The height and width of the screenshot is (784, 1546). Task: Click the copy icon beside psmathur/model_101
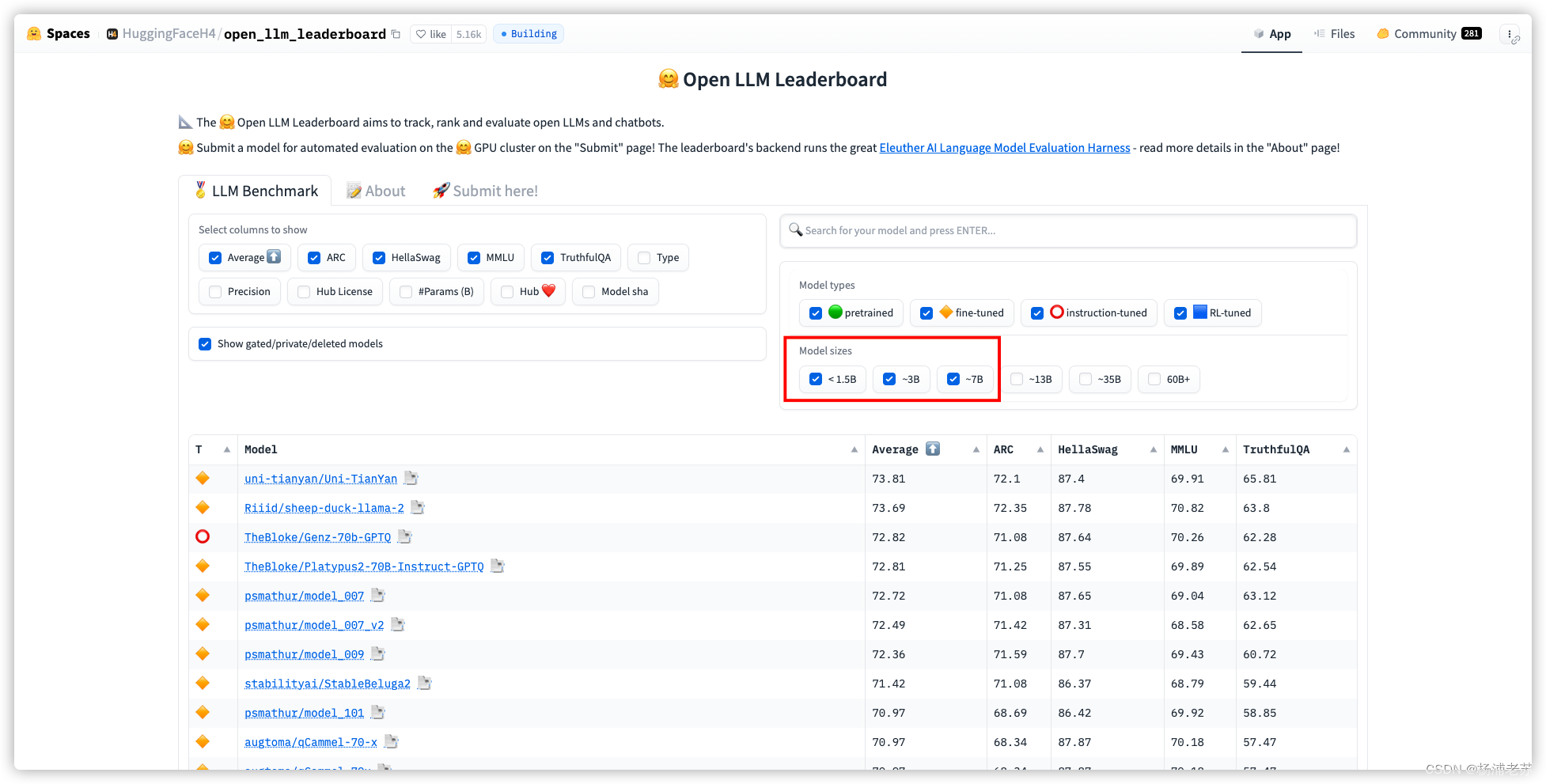378,712
